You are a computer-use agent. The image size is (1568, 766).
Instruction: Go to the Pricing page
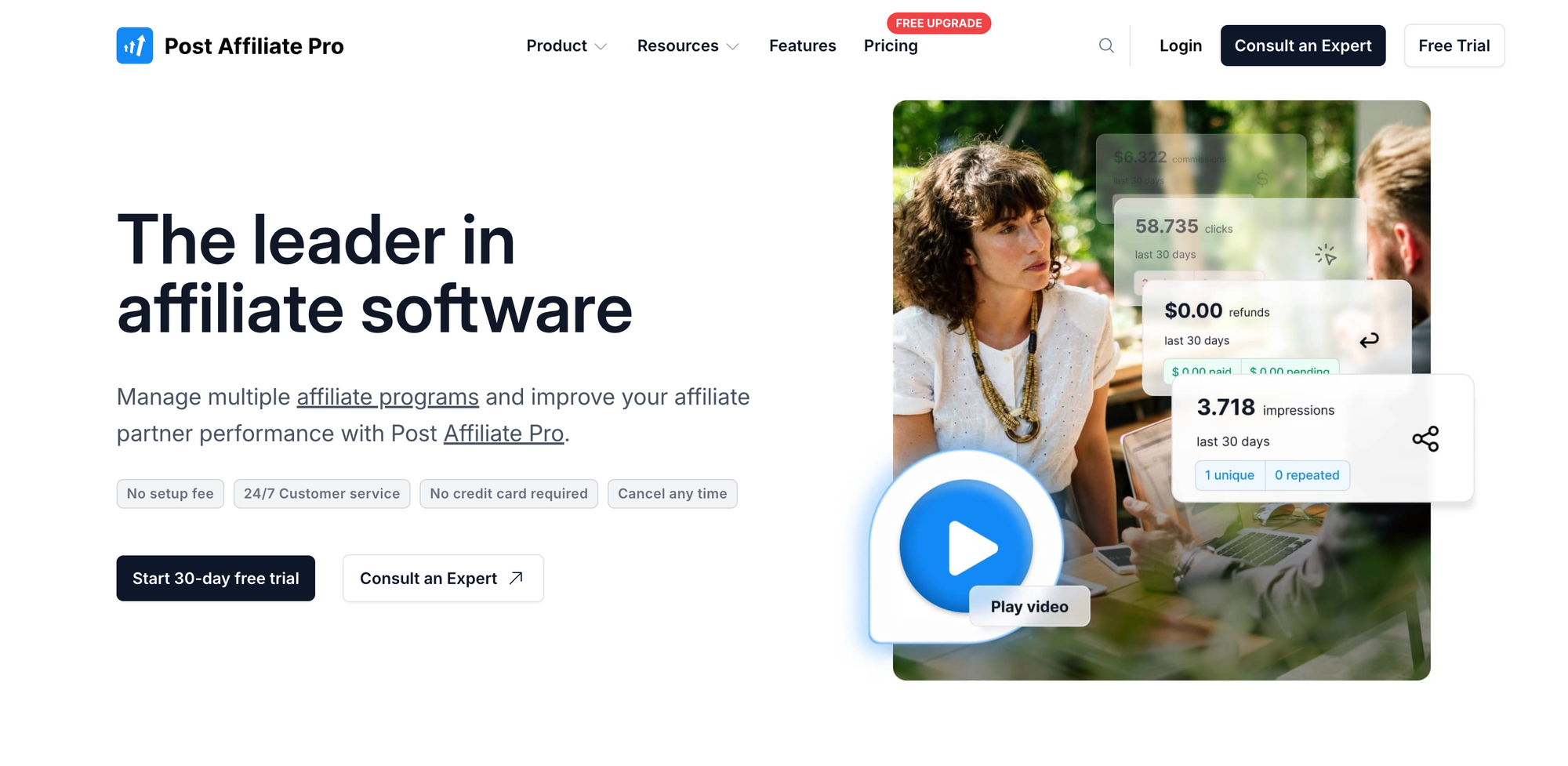[891, 45]
